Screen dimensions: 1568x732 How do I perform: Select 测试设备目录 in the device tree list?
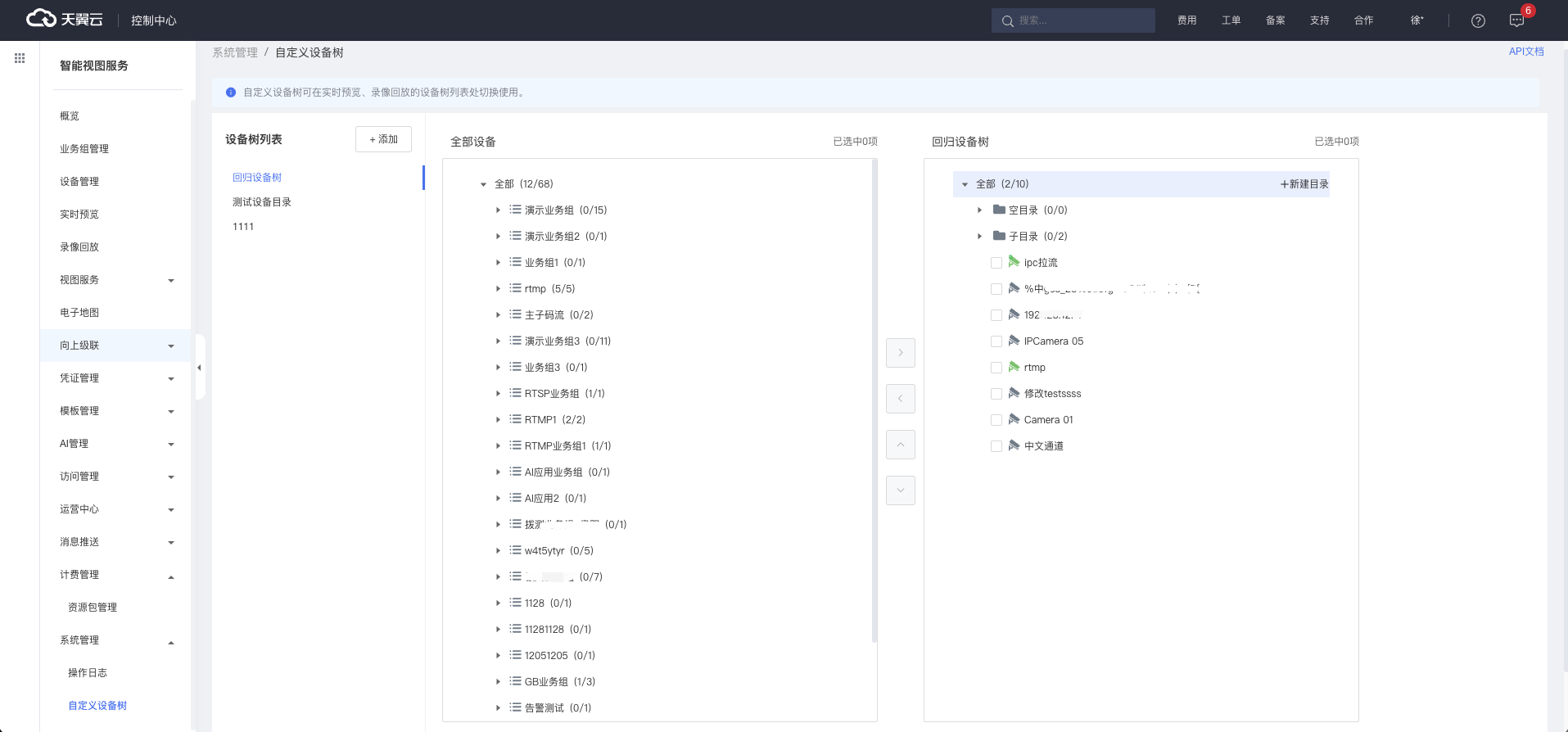click(262, 202)
